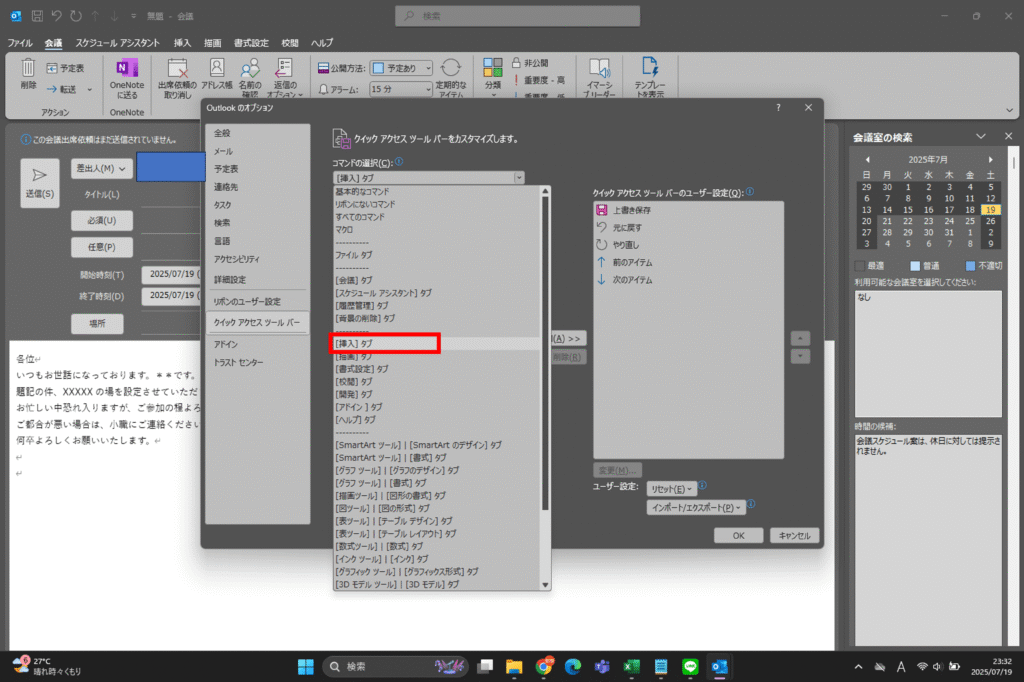Viewport: 1024px width, 682px height.
Task: Open インポート/エクスポート(P) dropdown
Action: 696,508
